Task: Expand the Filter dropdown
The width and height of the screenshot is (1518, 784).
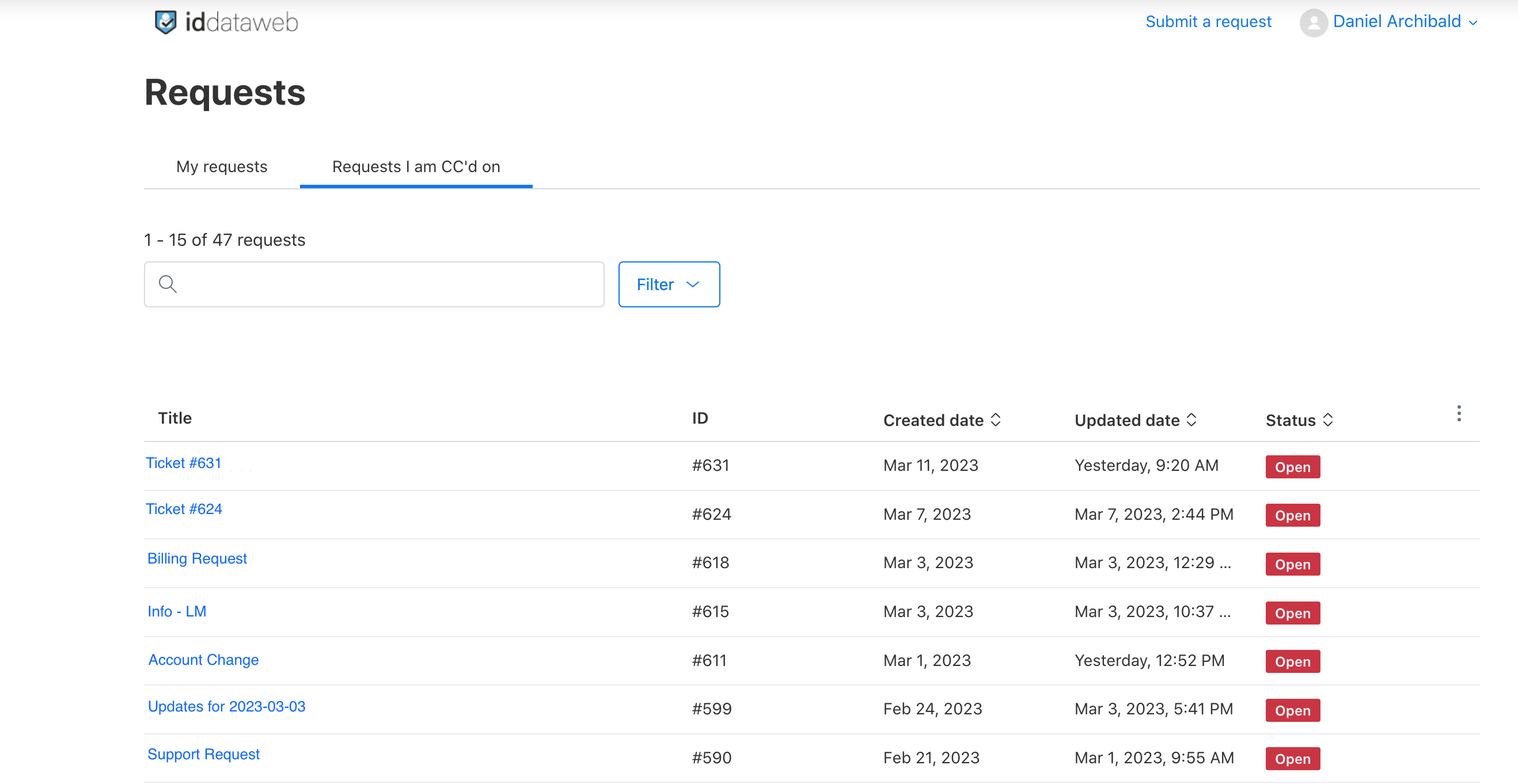Action: point(669,284)
